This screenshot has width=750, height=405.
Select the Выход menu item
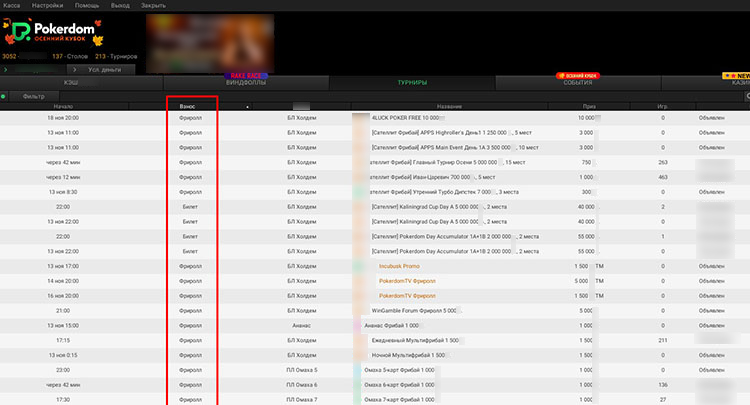(120, 5)
